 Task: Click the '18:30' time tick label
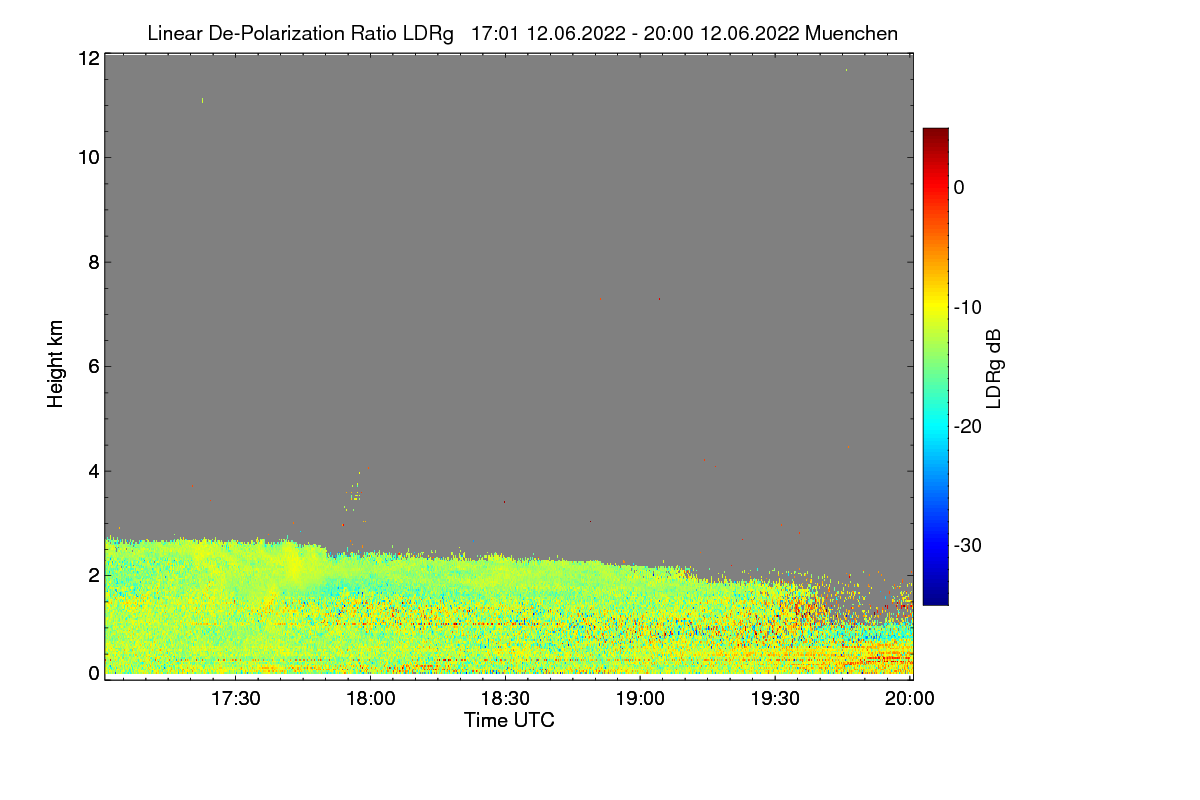coord(505,699)
